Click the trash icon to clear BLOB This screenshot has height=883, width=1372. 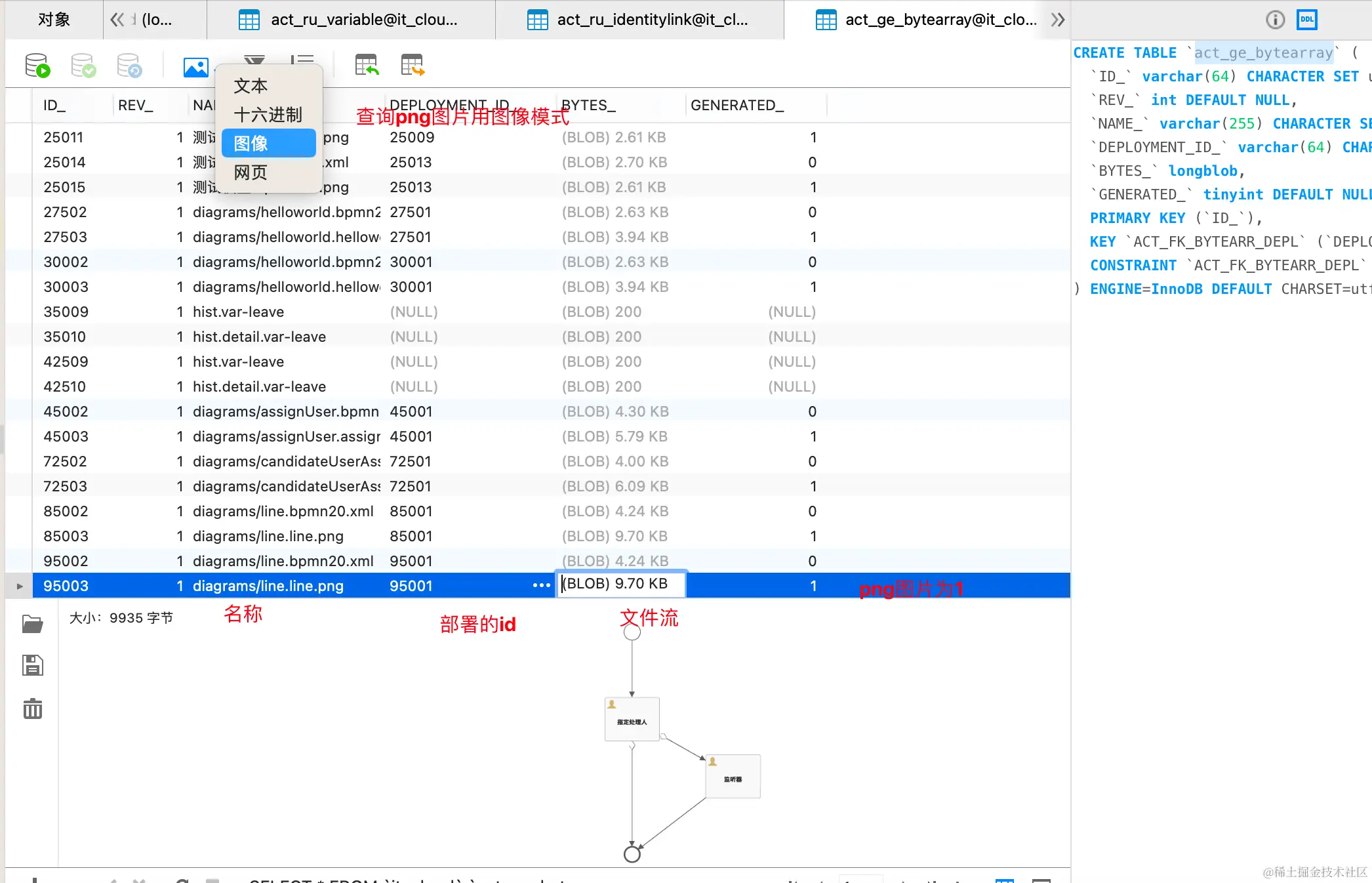point(32,708)
